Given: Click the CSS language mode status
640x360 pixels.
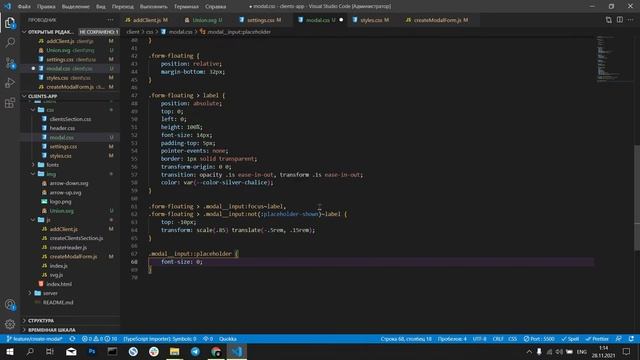Looking at the screenshot, I should click(513, 339).
